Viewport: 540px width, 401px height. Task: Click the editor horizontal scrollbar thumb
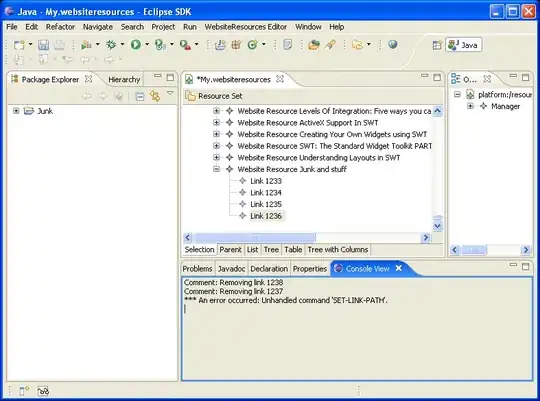point(254,237)
